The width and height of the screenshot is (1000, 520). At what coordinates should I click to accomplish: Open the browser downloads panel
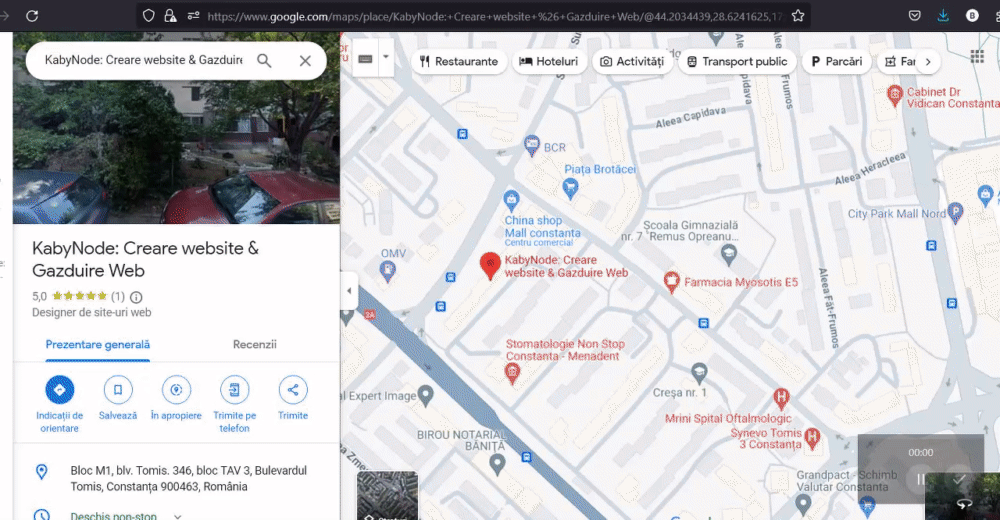(943, 16)
